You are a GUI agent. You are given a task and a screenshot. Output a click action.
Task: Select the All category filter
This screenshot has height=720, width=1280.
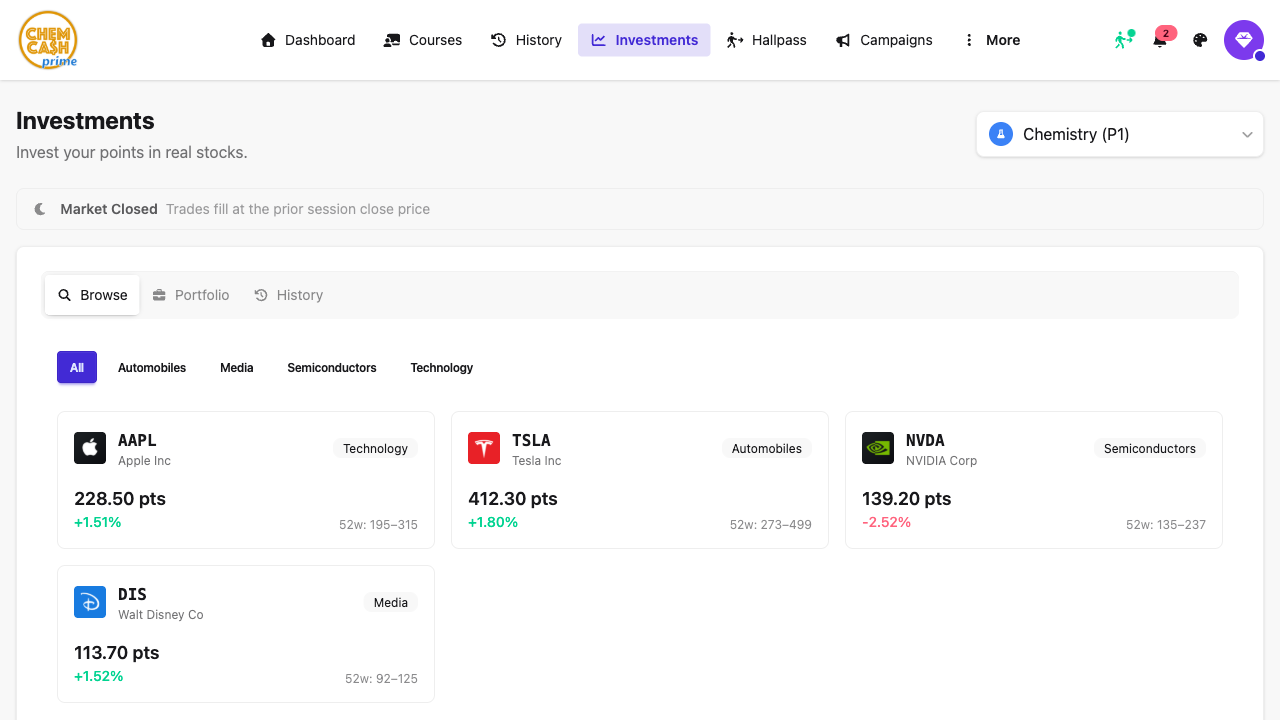(x=77, y=367)
